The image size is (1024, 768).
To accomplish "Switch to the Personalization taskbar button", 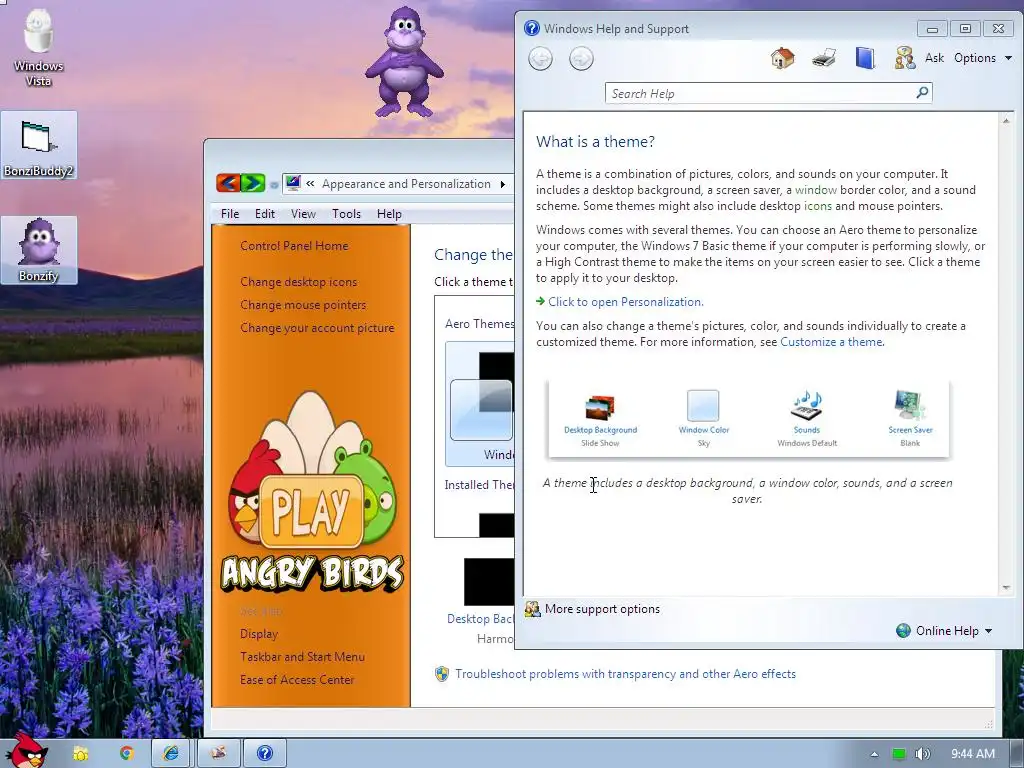I will (x=218, y=754).
